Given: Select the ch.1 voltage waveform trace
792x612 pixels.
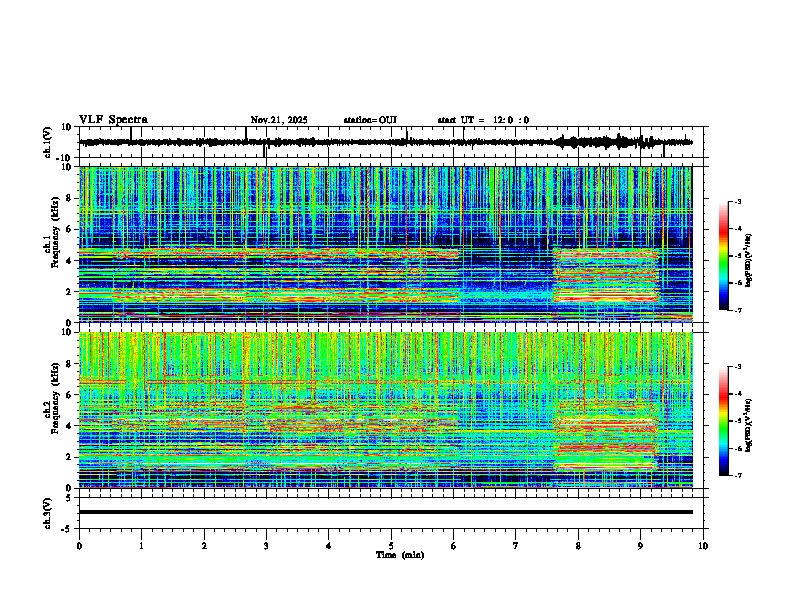Looking at the screenshot, I should [x=385, y=142].
